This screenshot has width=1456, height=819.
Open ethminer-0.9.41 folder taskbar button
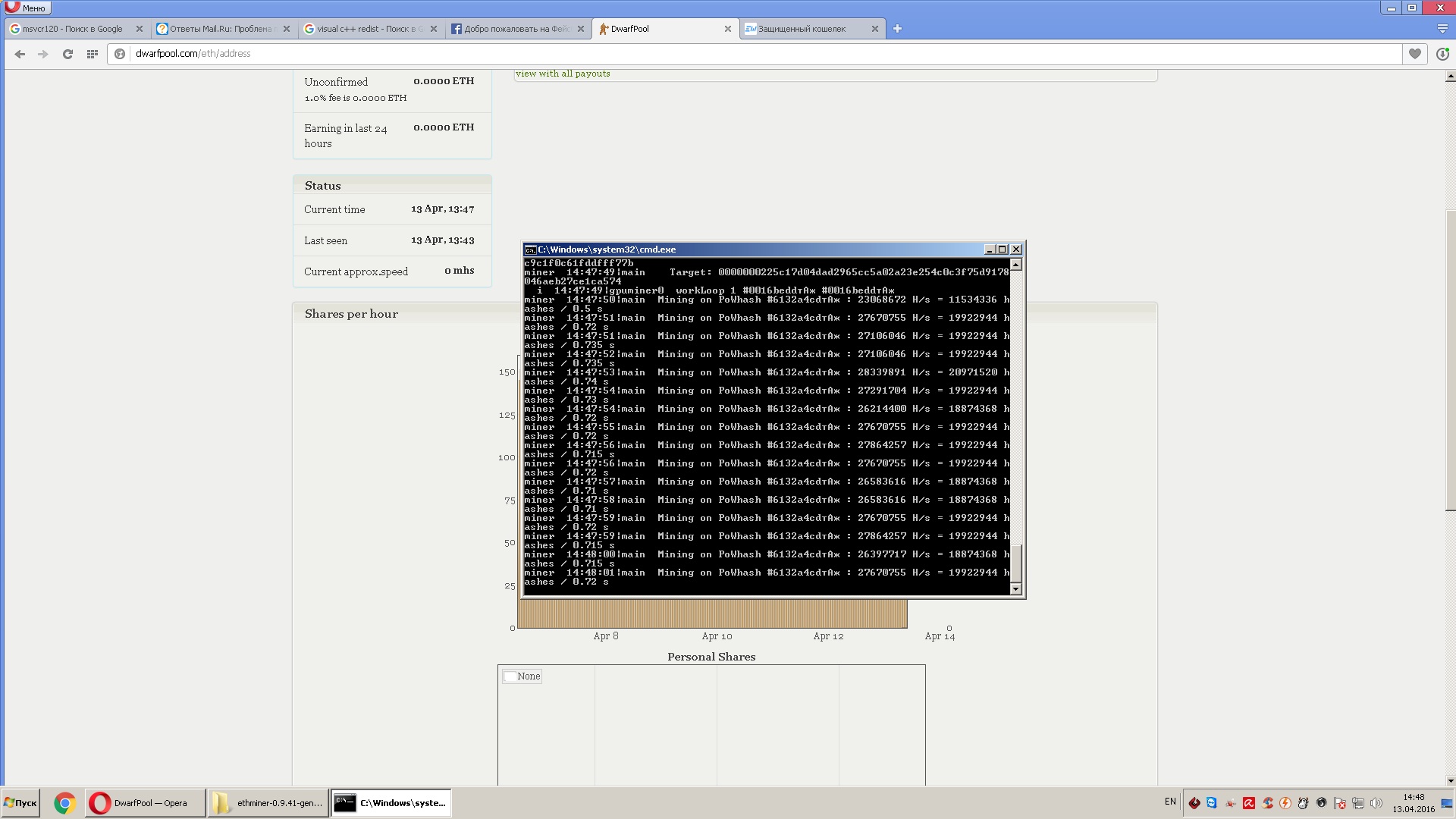click(x=268, y=803)
